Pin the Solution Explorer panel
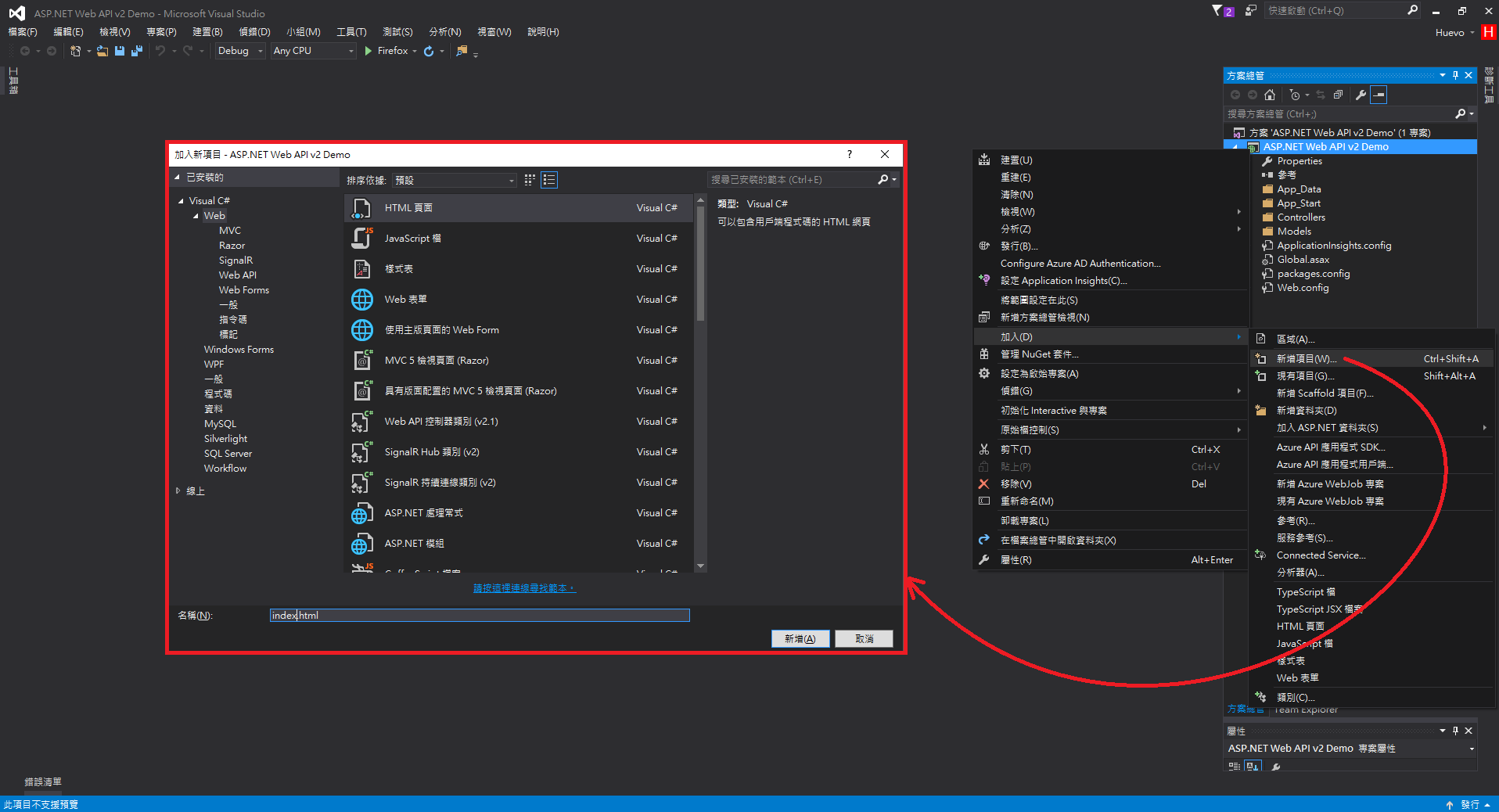 [x=1455, y=75]
